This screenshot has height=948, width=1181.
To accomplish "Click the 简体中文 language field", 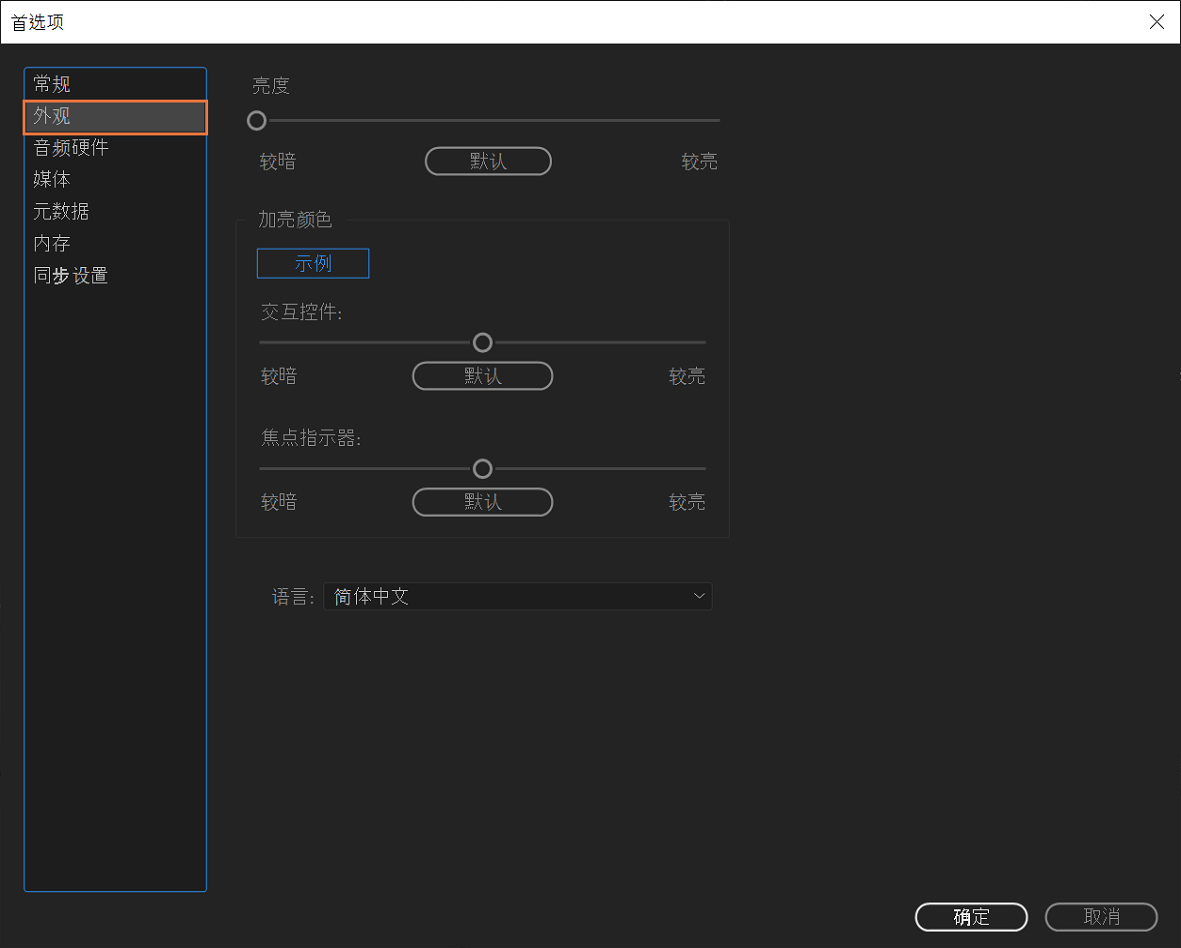I will 370,596.
